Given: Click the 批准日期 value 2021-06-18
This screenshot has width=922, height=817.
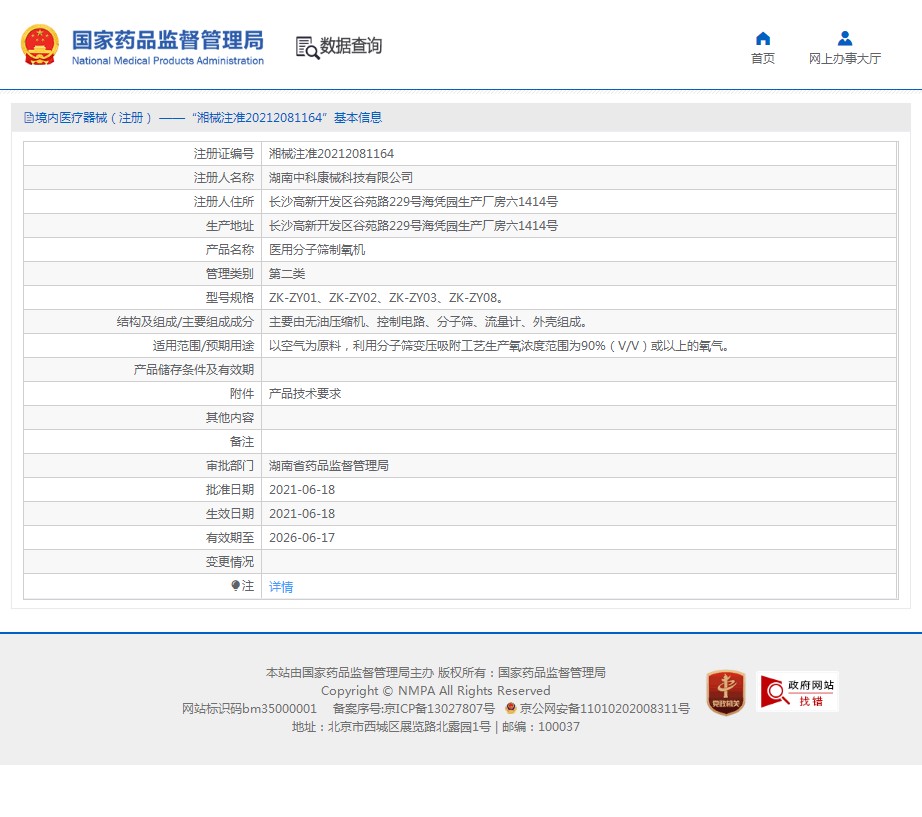Looking at the screenshot, I should click(x=302, y=490).
